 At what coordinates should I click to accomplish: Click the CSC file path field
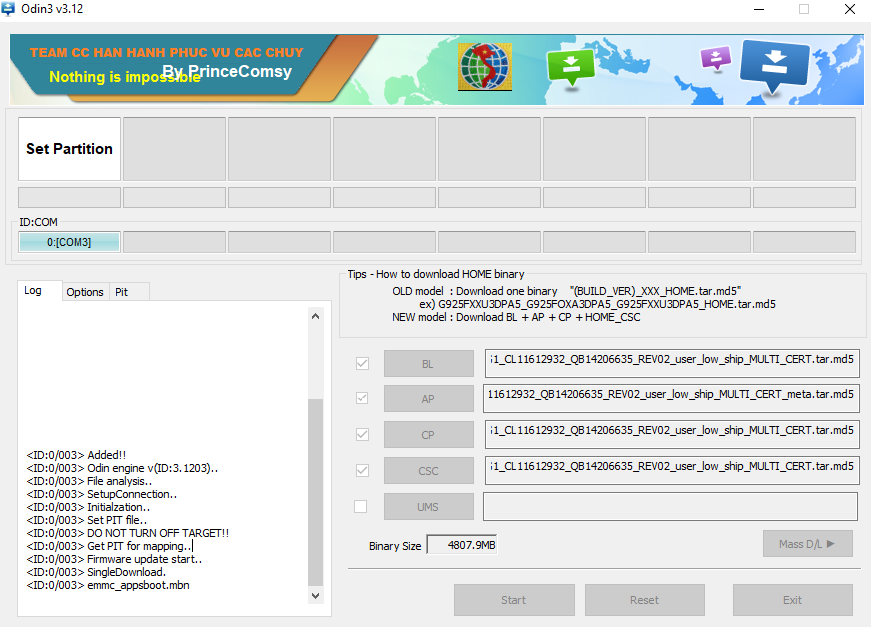672,470
